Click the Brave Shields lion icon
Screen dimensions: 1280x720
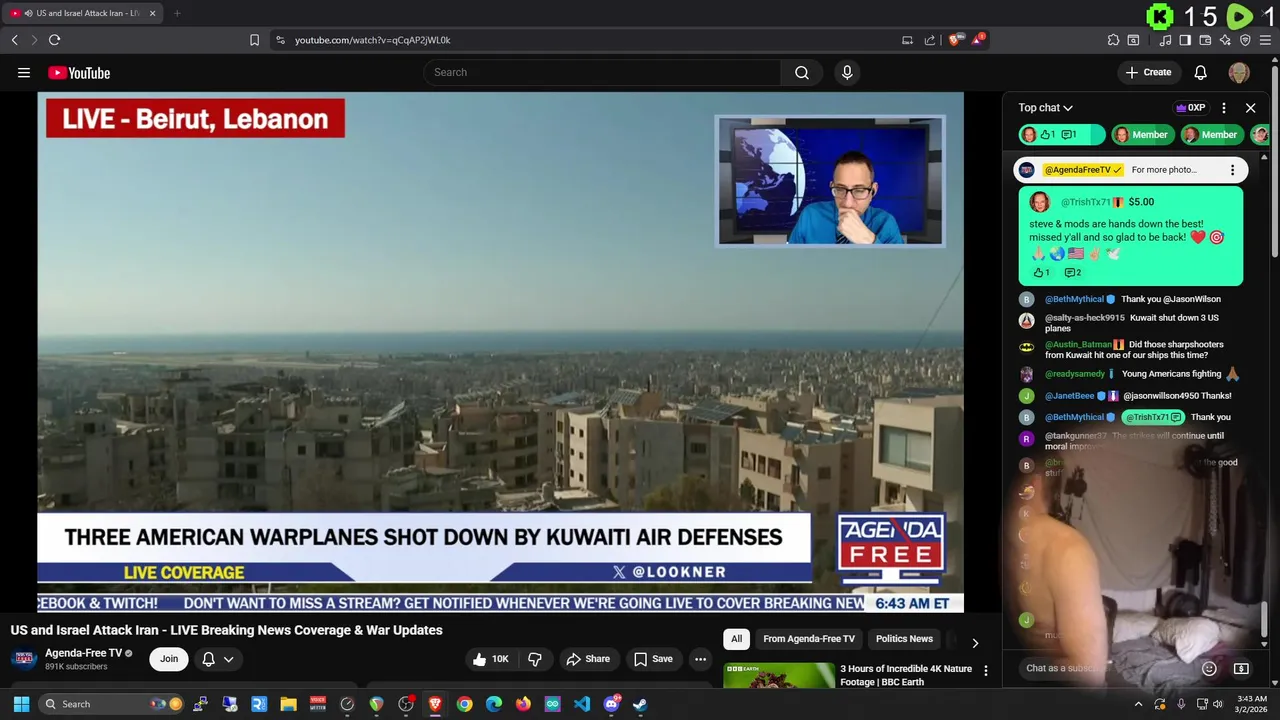(955, 40)
